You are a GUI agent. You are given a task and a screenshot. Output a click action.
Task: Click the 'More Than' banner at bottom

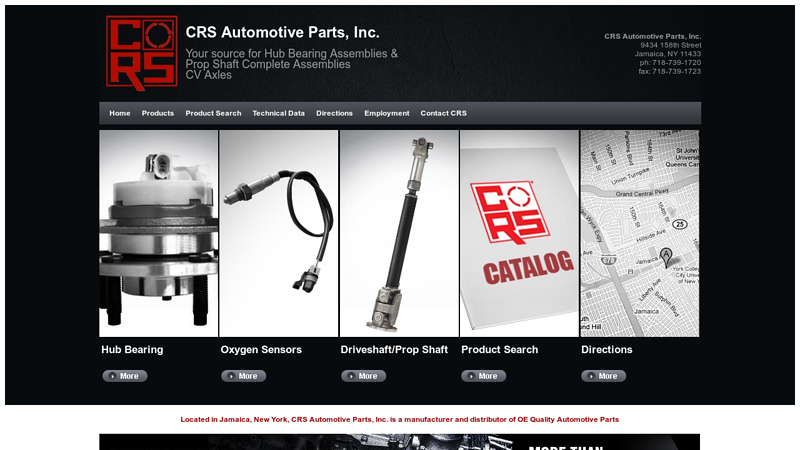(399, 442)
